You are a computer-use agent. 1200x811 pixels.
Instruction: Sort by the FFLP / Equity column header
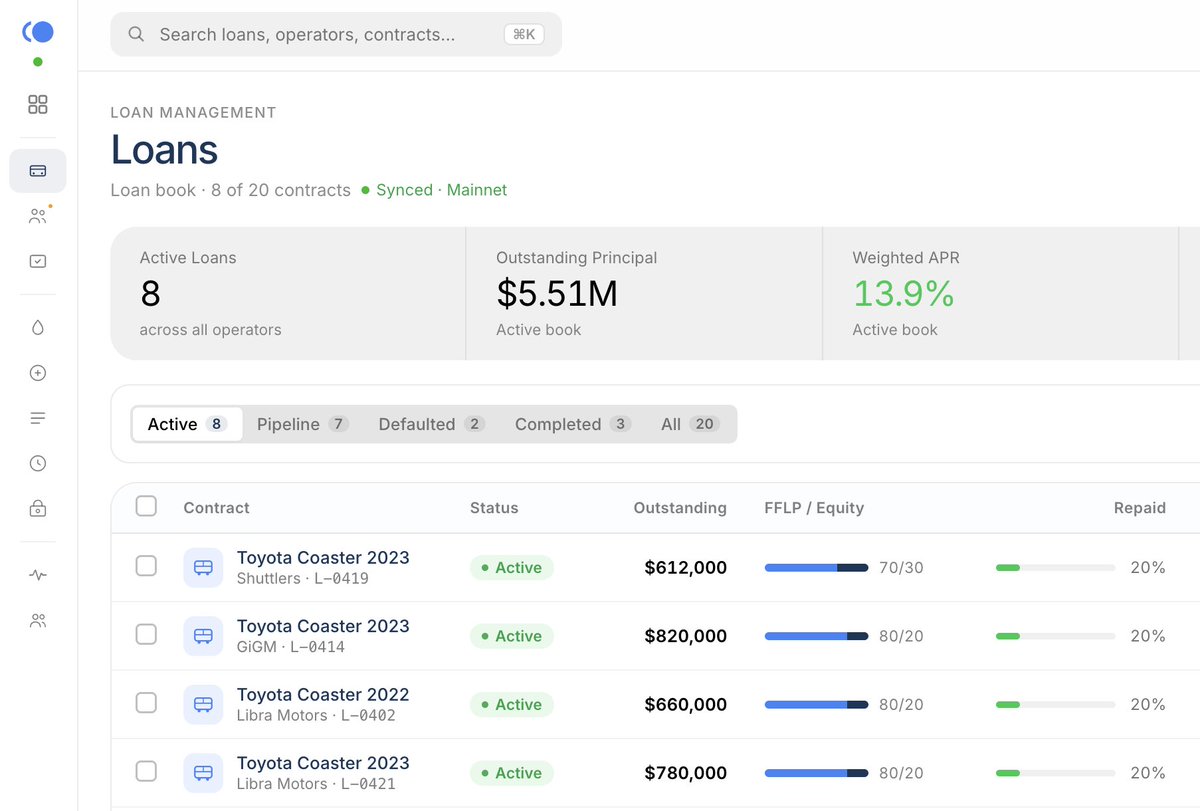pyautogui.click(x=814, y=508)
